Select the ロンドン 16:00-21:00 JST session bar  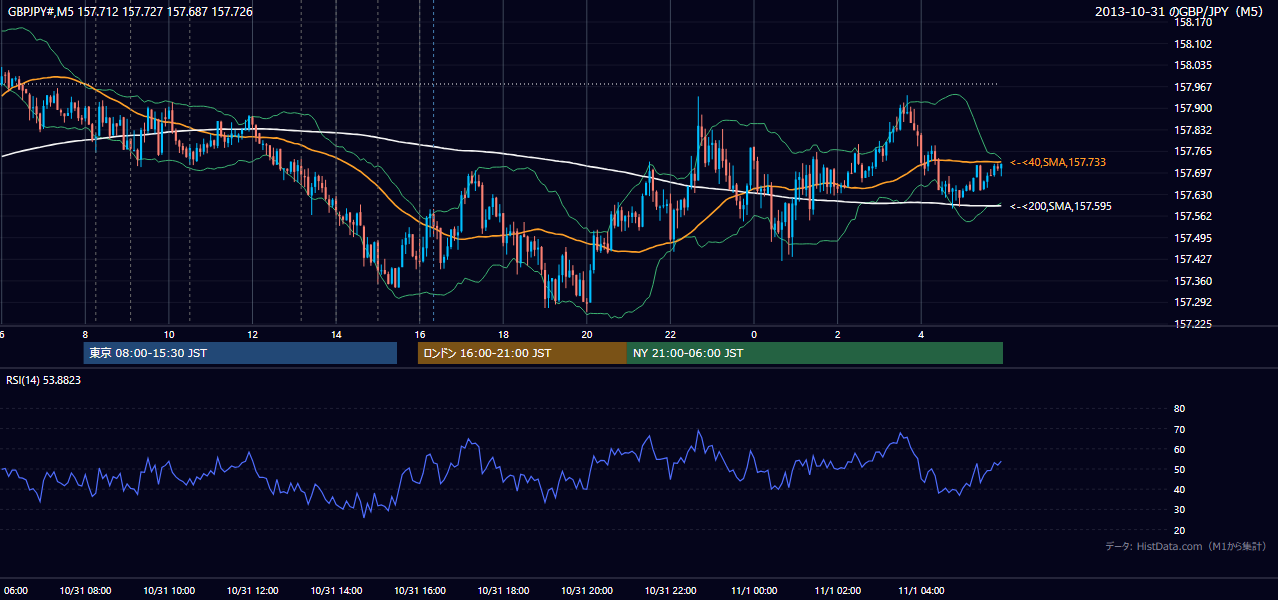[x=522, y=353]
